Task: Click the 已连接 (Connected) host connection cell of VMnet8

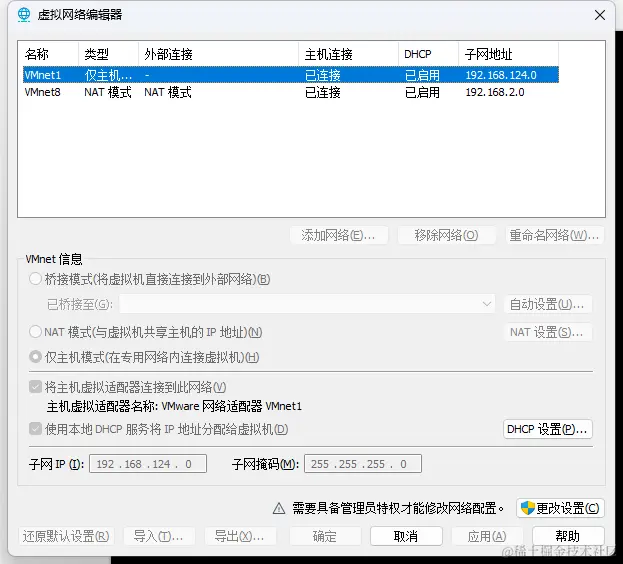Action: click(323, 92)
